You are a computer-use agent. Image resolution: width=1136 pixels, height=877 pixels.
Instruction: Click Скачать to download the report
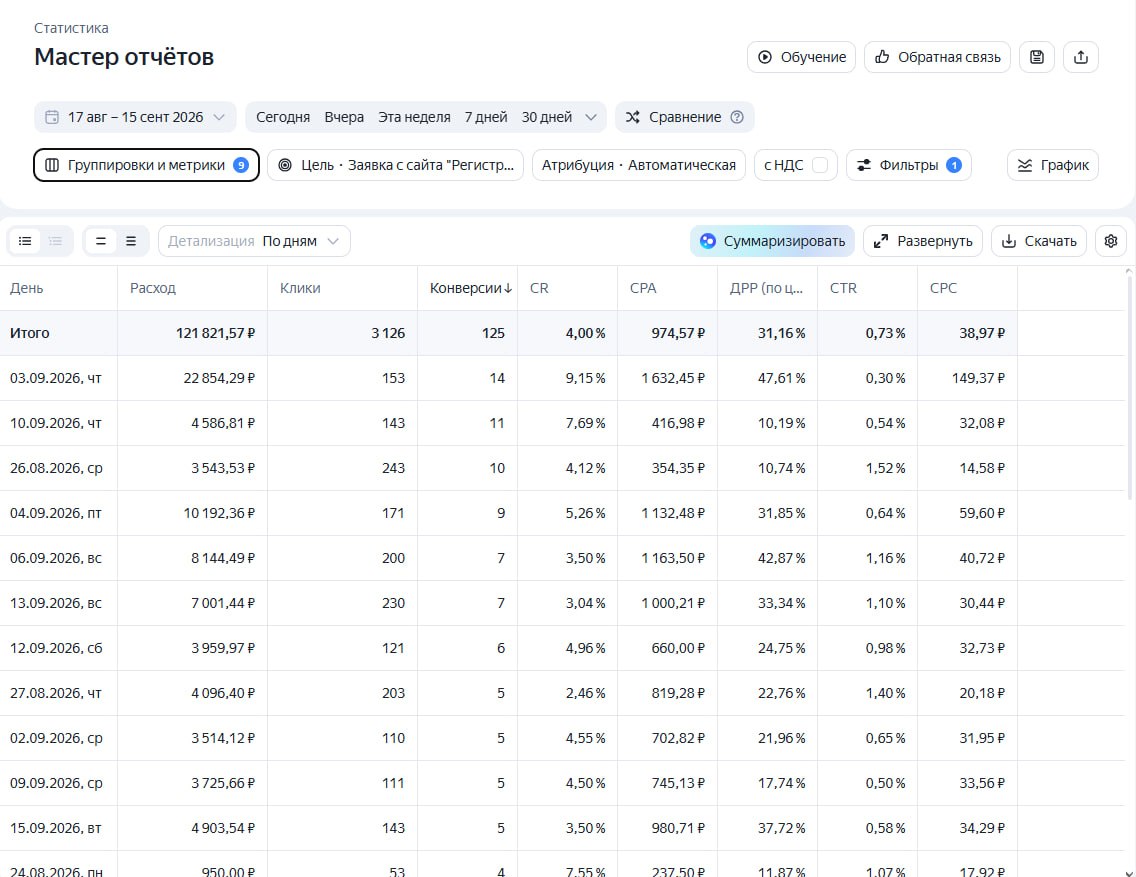pyautogui.click(x=1039, y=241)
